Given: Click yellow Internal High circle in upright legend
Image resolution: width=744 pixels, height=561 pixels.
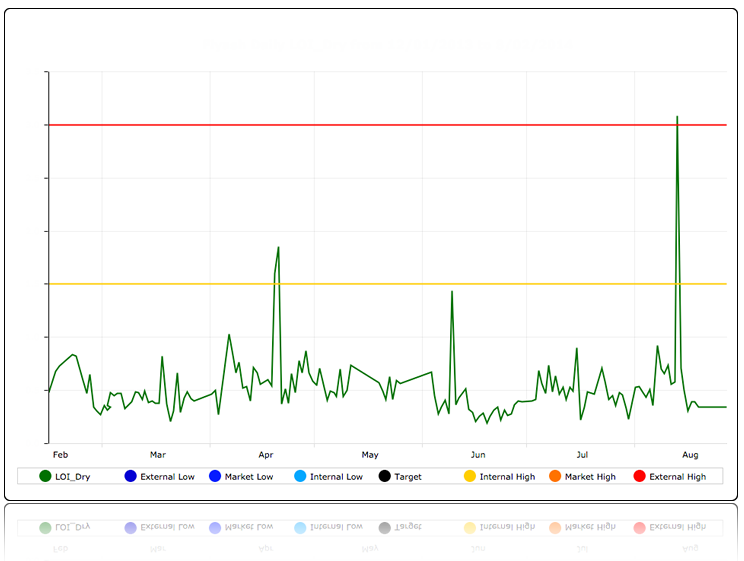Looking at the screenshot, I should (x=470, y=477).
